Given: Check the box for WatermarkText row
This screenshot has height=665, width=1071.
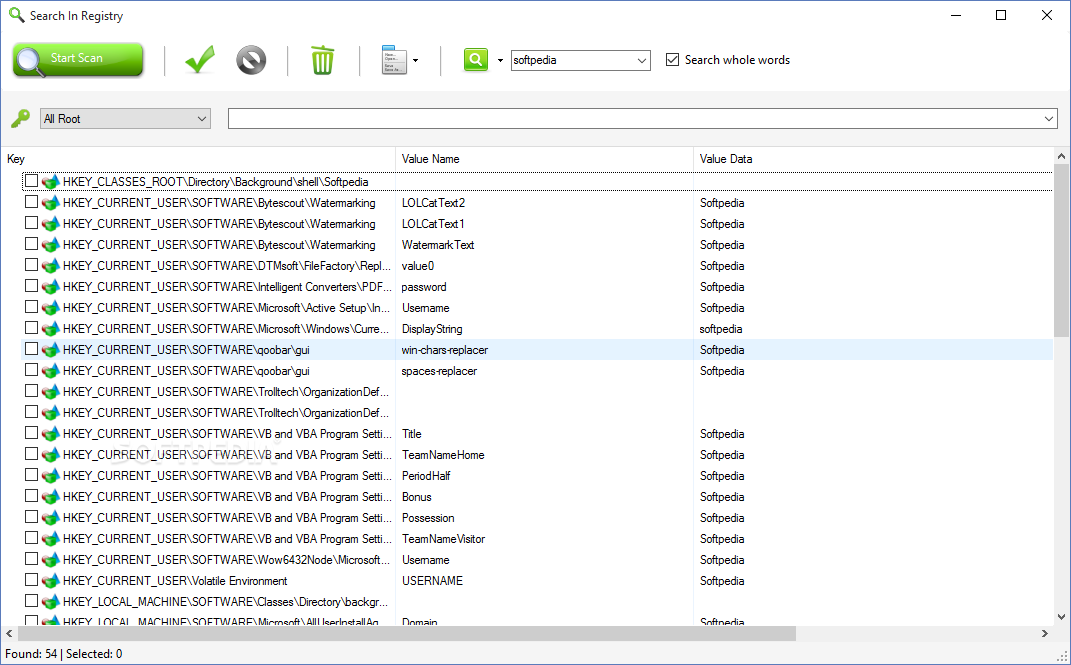Looking at the screenshot, I should [x=31, y=244].
